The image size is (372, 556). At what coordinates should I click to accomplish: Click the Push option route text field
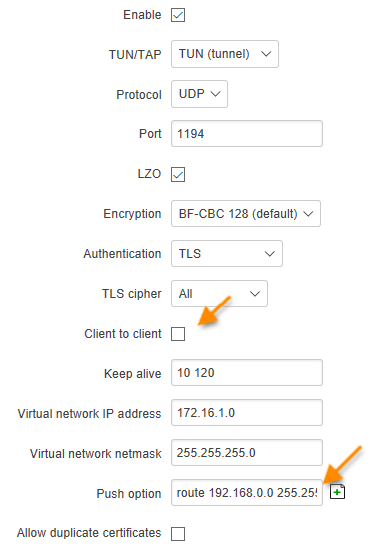[x=247, y=493]
